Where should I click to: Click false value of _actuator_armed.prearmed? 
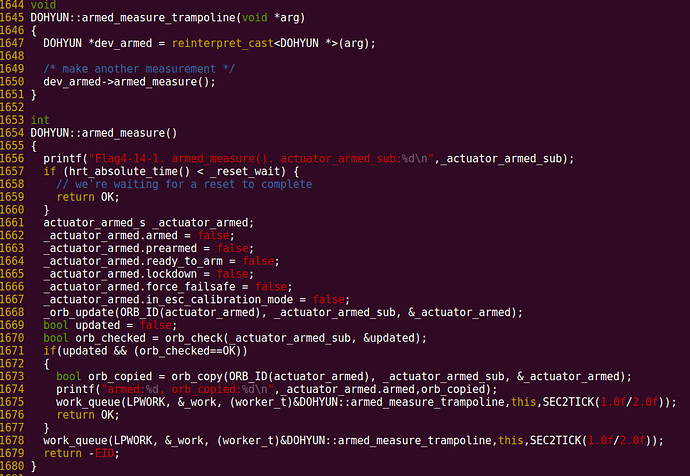pyautogui.click(x=232, y=249)
